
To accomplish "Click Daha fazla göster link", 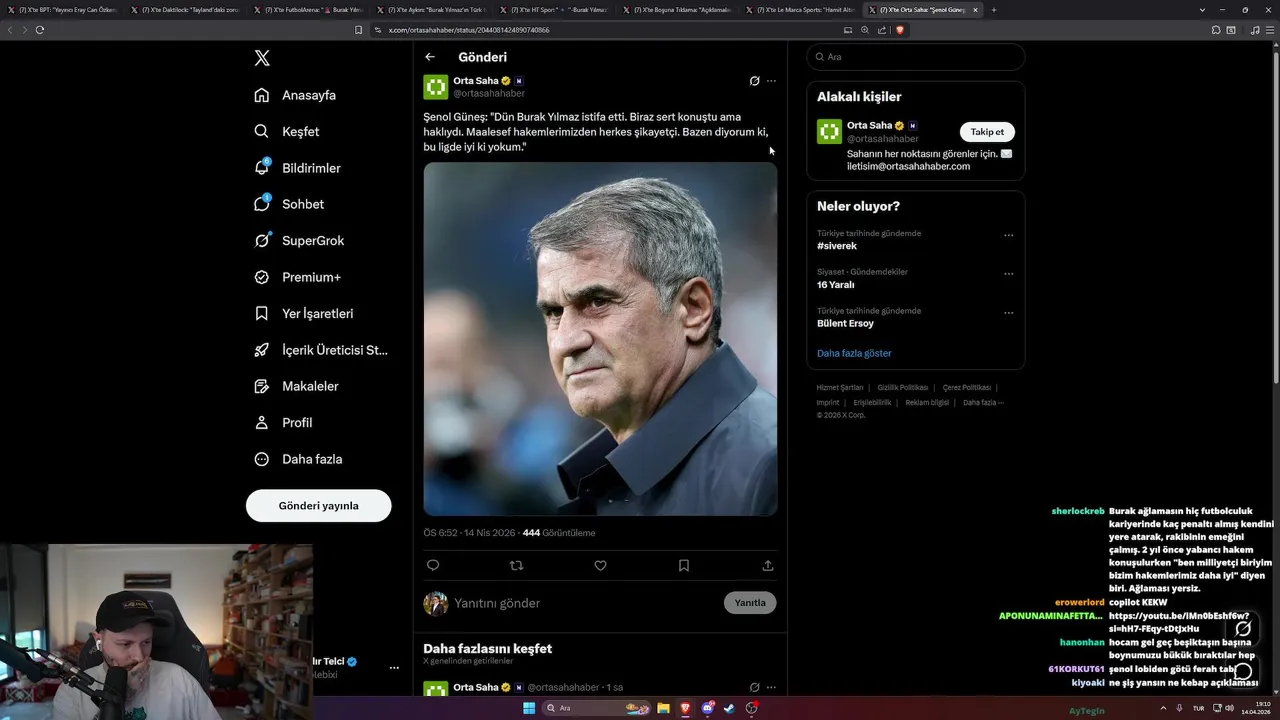I will [x=854, y=353].
